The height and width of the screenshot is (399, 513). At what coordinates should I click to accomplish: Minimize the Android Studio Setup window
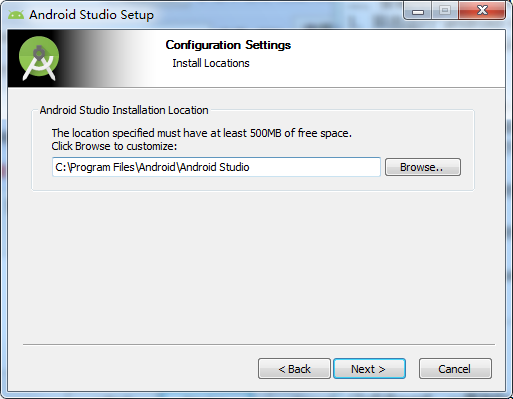[x=418, y=11]
